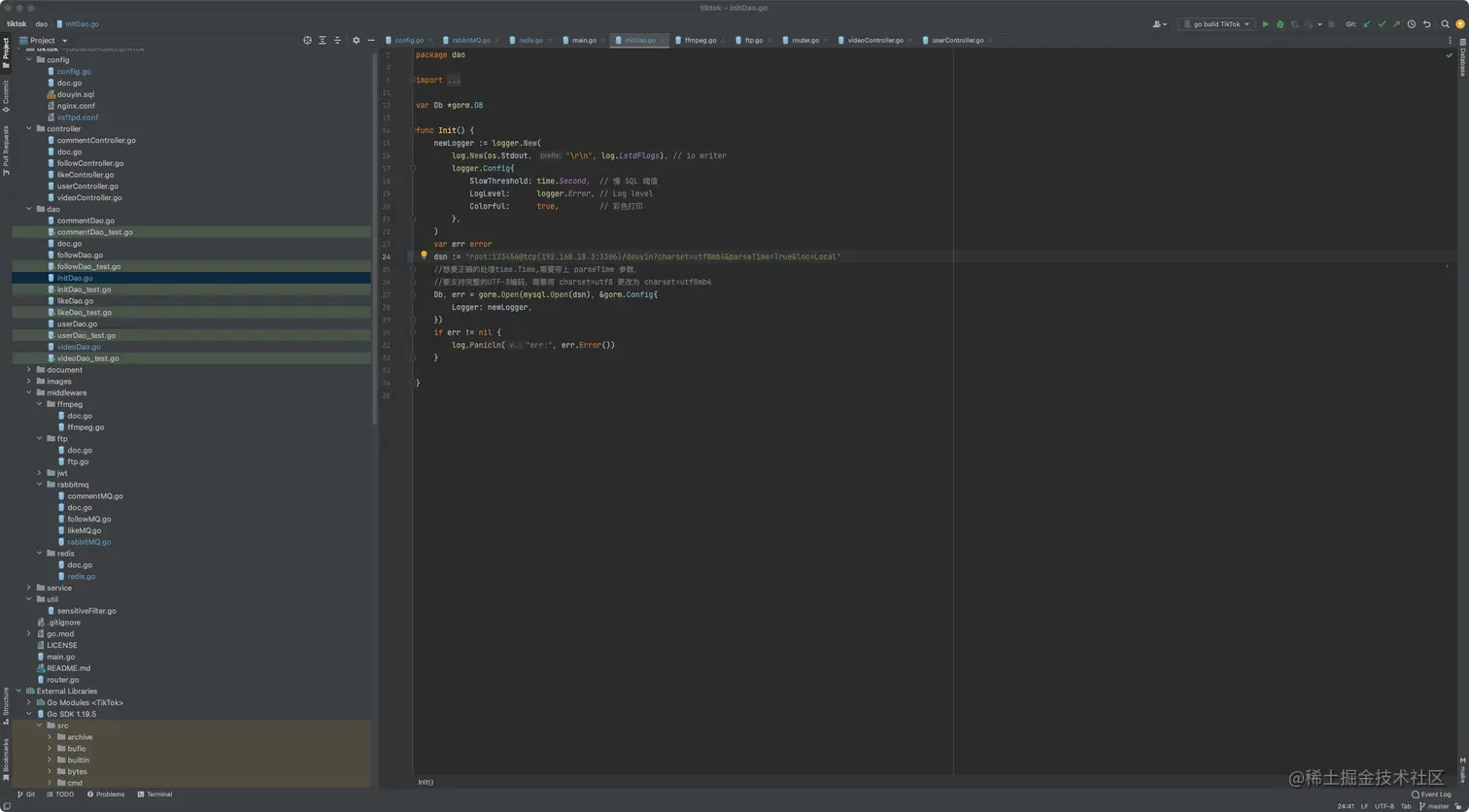Expand the service folder

tap(28, 588)
